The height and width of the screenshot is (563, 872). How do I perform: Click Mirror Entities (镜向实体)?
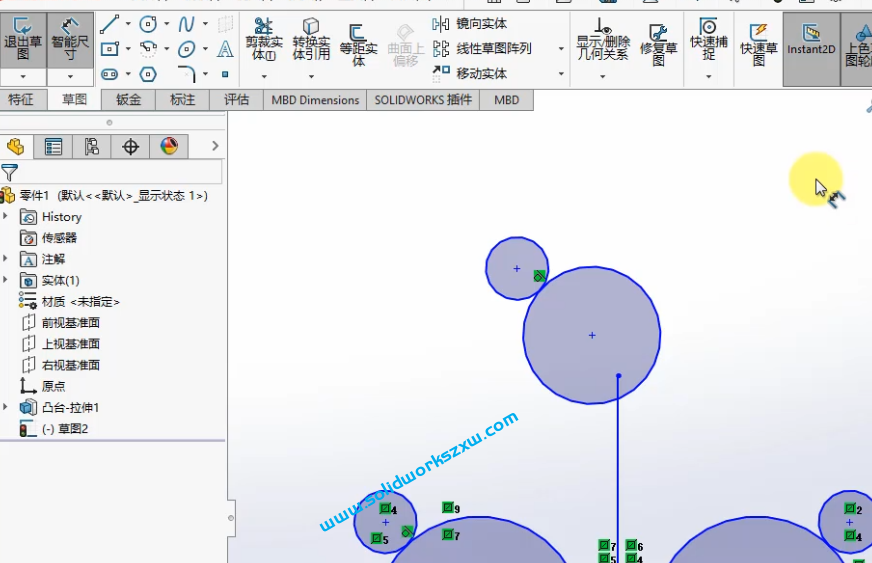pos(470,24)
